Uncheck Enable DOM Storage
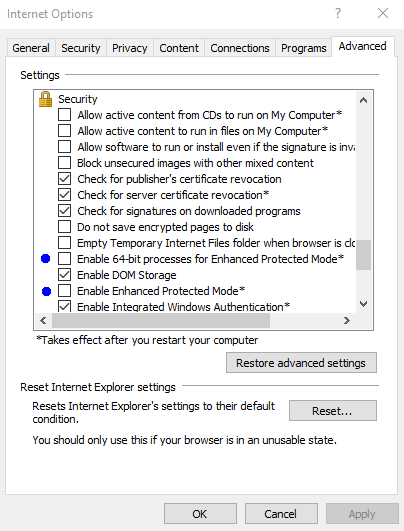Image resolution: width=404 pixels, height=531 pixels. coord(64,275)
